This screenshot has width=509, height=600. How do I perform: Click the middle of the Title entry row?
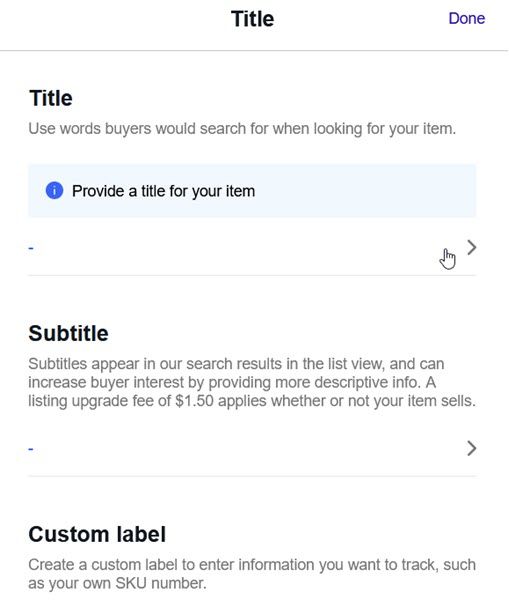tap(252, 248)
